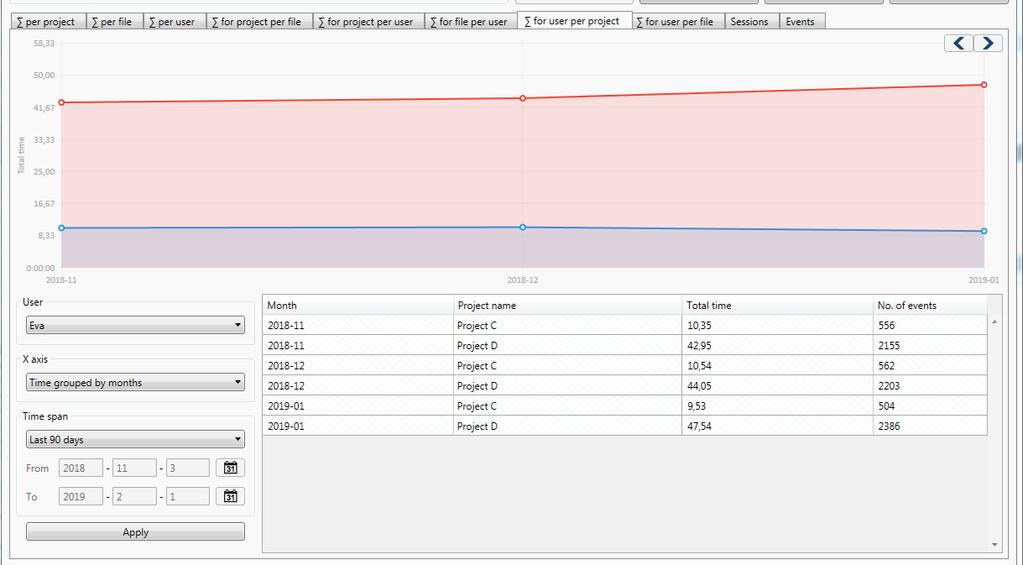Click the From year field 2018
Screen dimensions: 1023x565
click(x=81, y=468)
